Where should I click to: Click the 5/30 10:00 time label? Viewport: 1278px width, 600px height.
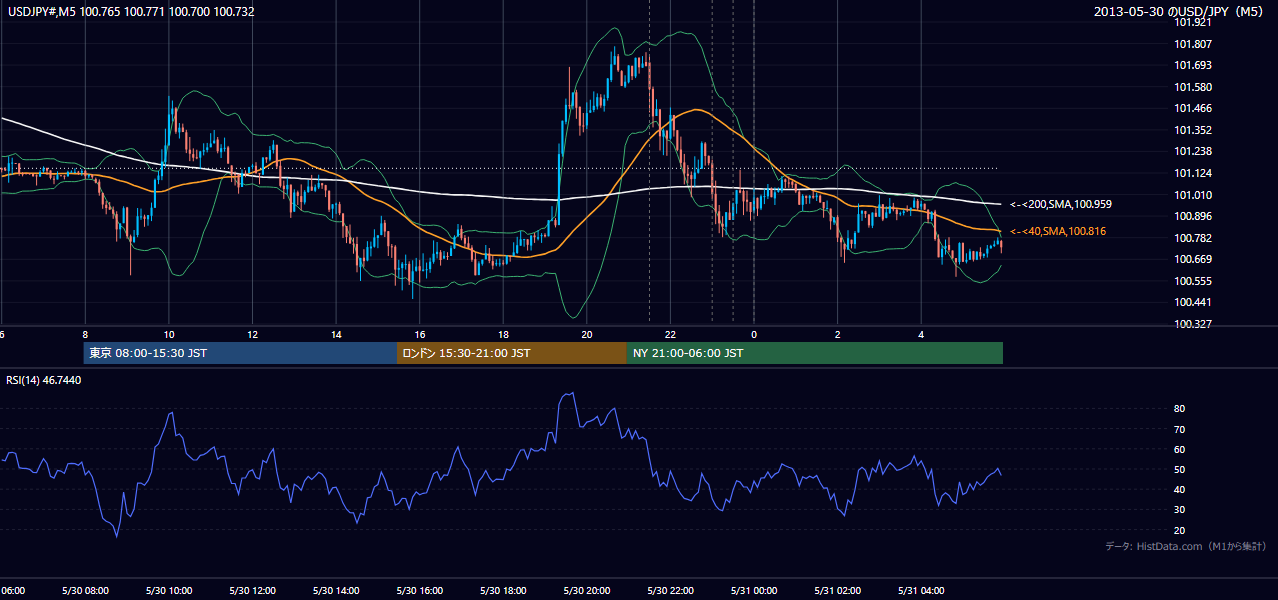click(x=168, y=590)
